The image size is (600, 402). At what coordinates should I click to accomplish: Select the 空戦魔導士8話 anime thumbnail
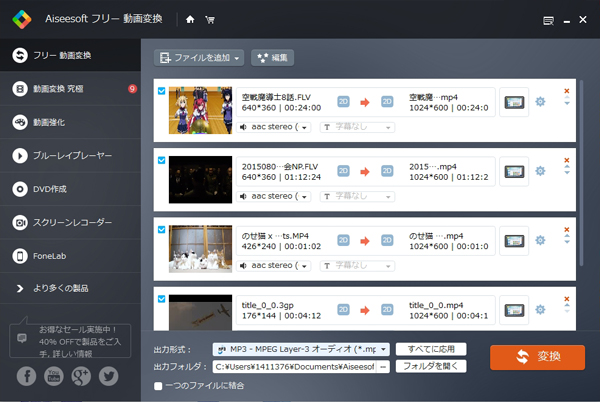(x=200, y=110)
